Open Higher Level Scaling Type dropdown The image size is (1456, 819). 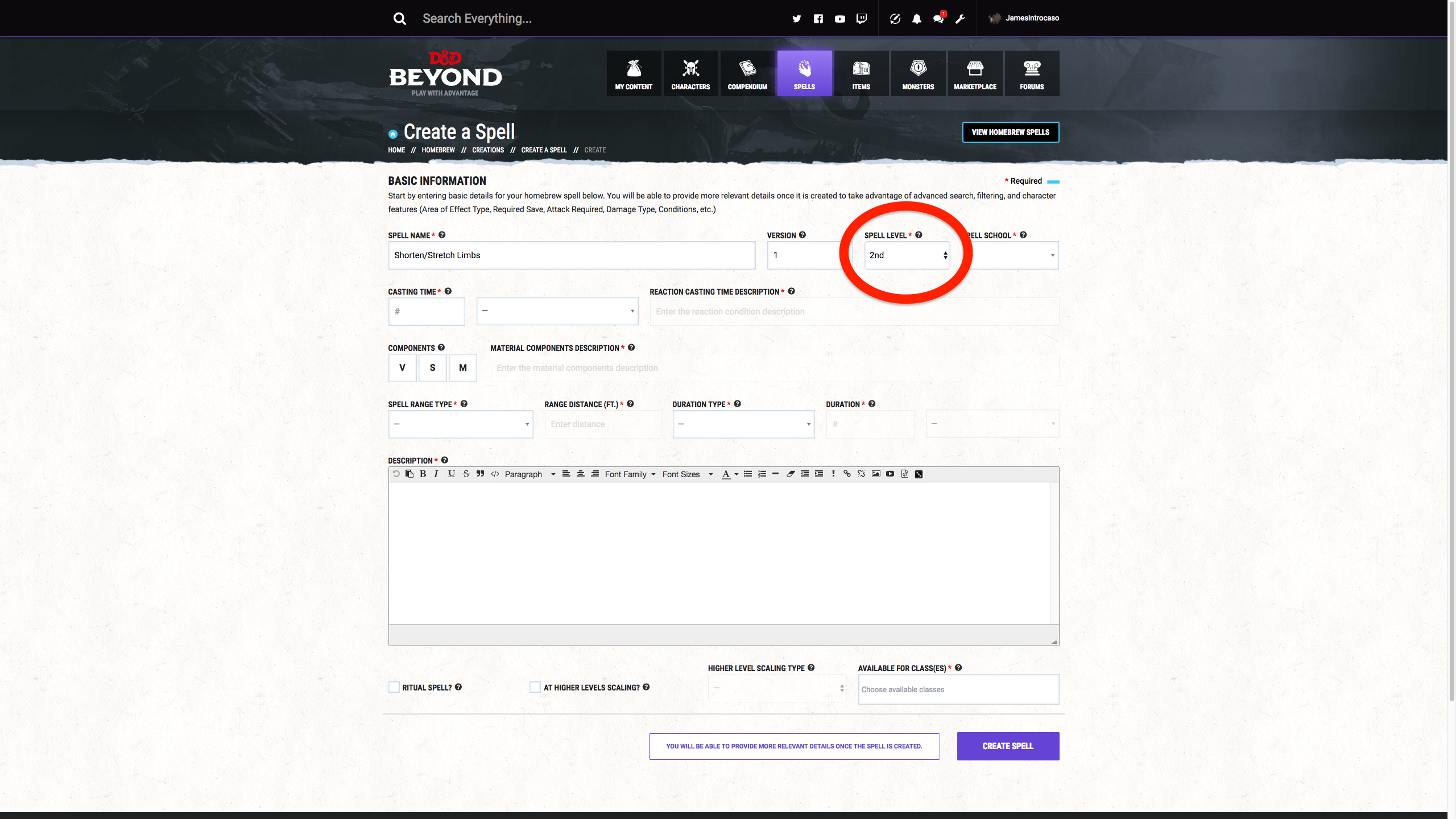click(x=777, y=688)
